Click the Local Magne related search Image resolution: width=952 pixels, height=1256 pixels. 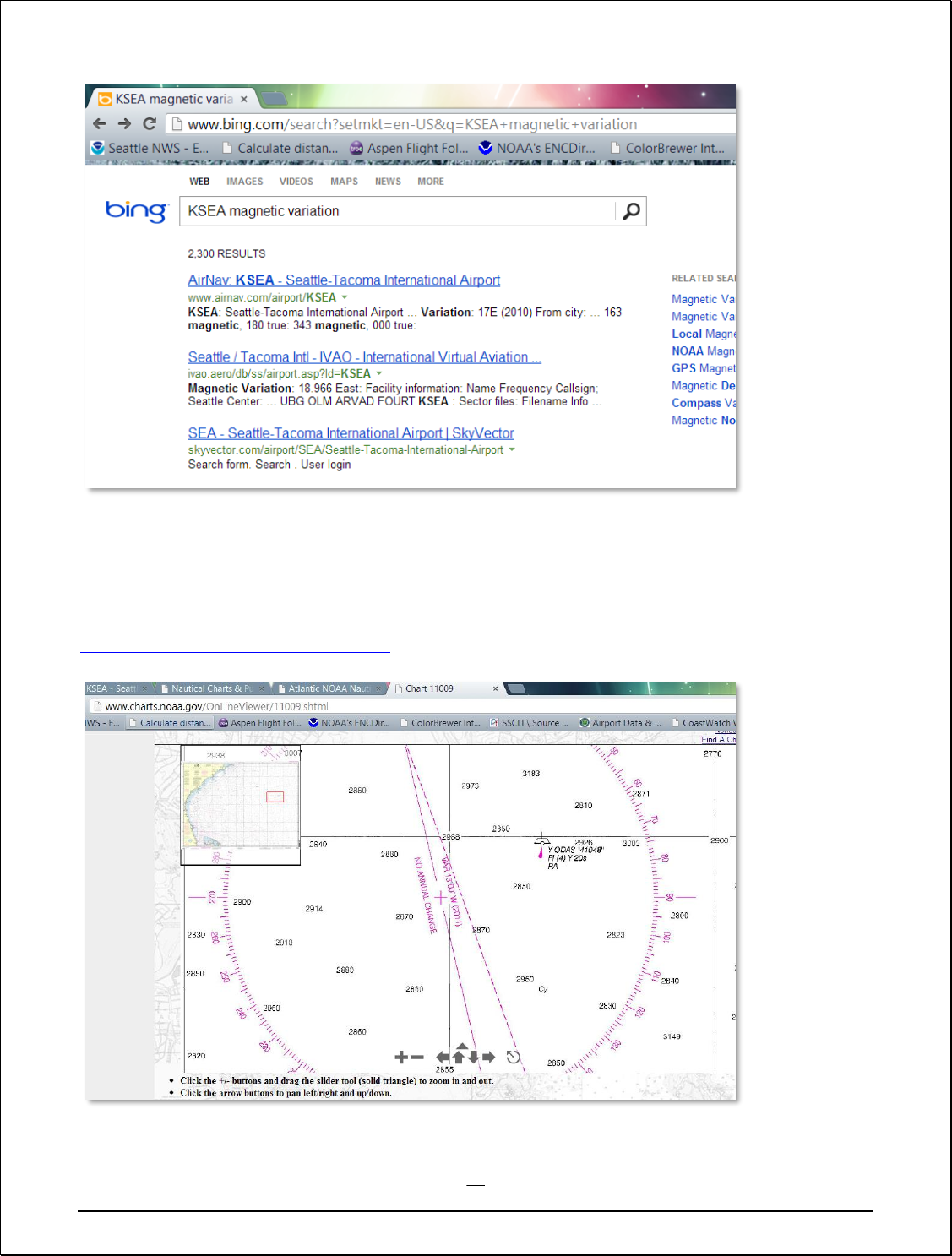tap(704, 334)
